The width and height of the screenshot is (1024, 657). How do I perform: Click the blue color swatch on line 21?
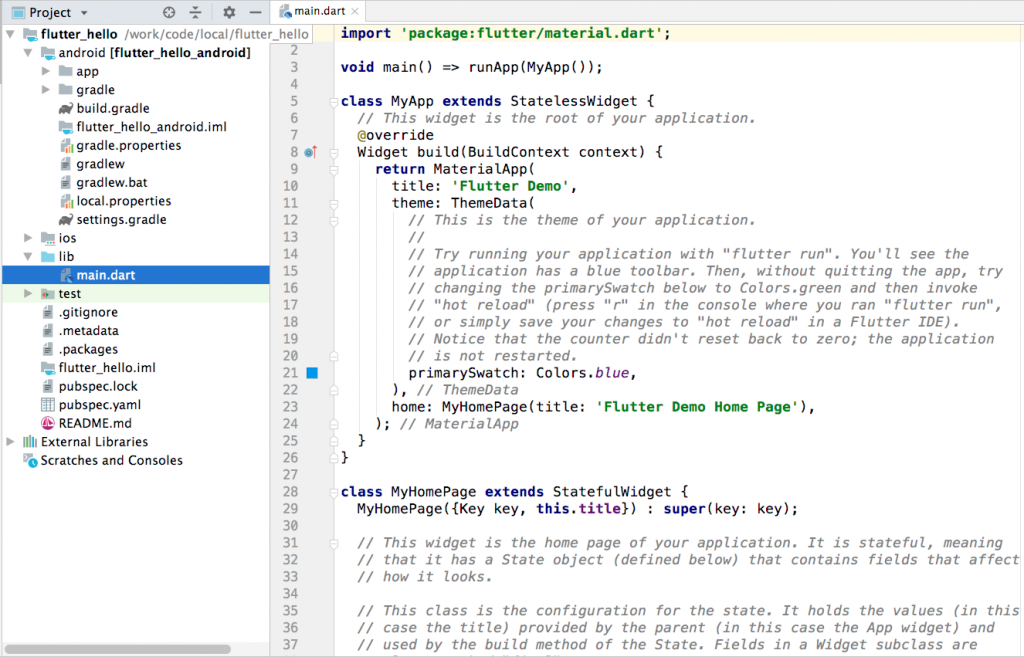point(312,373)
